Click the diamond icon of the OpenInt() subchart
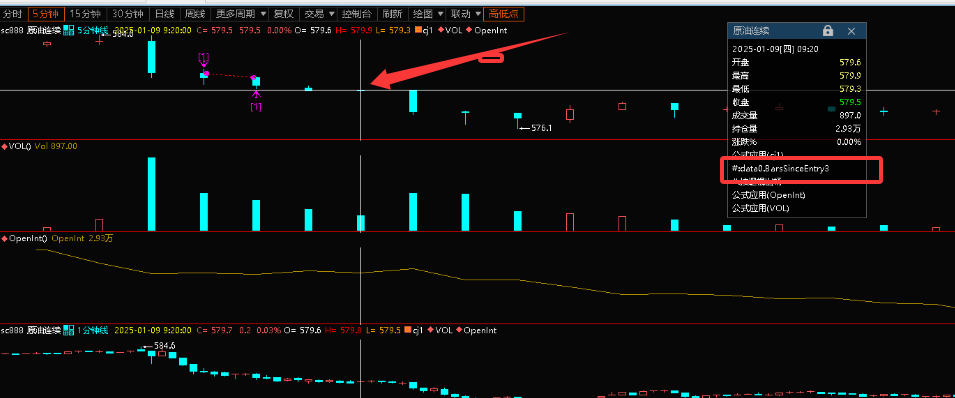 click(x=5, y=238)
